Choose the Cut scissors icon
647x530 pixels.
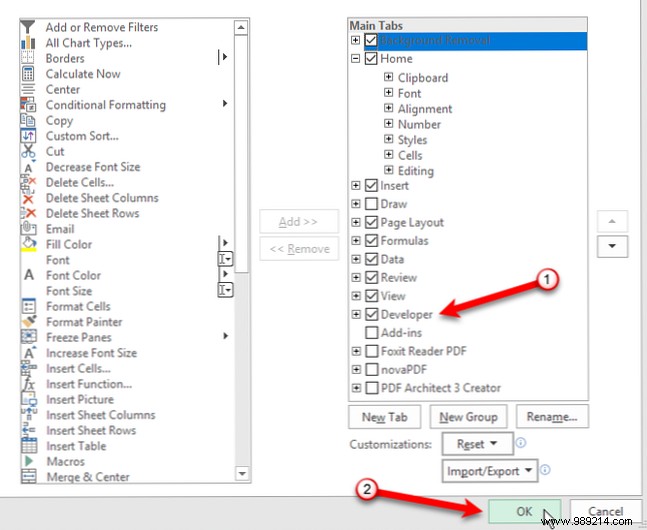point(28,151)
